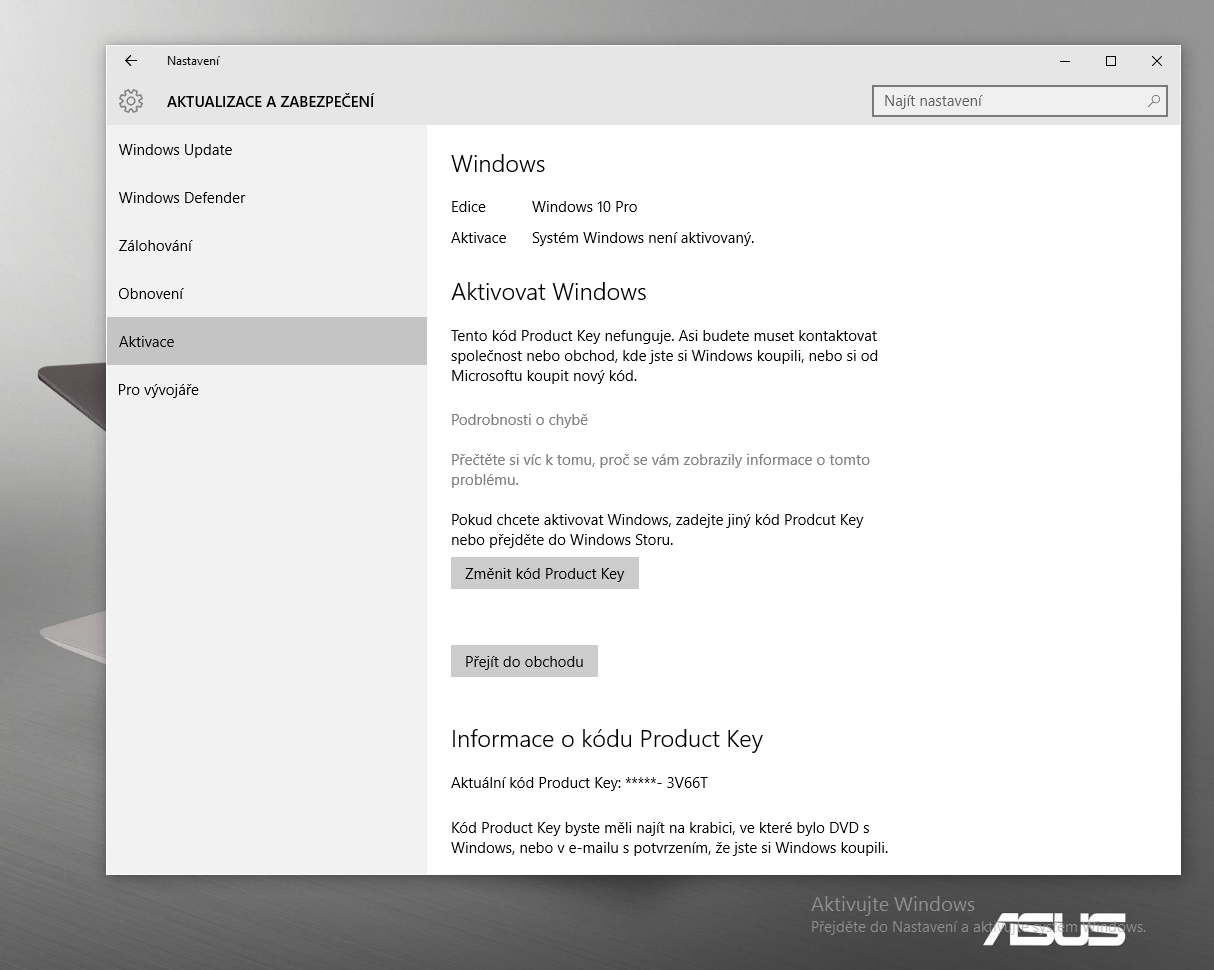Open the Obnovení section

click(x=151, y=294)
